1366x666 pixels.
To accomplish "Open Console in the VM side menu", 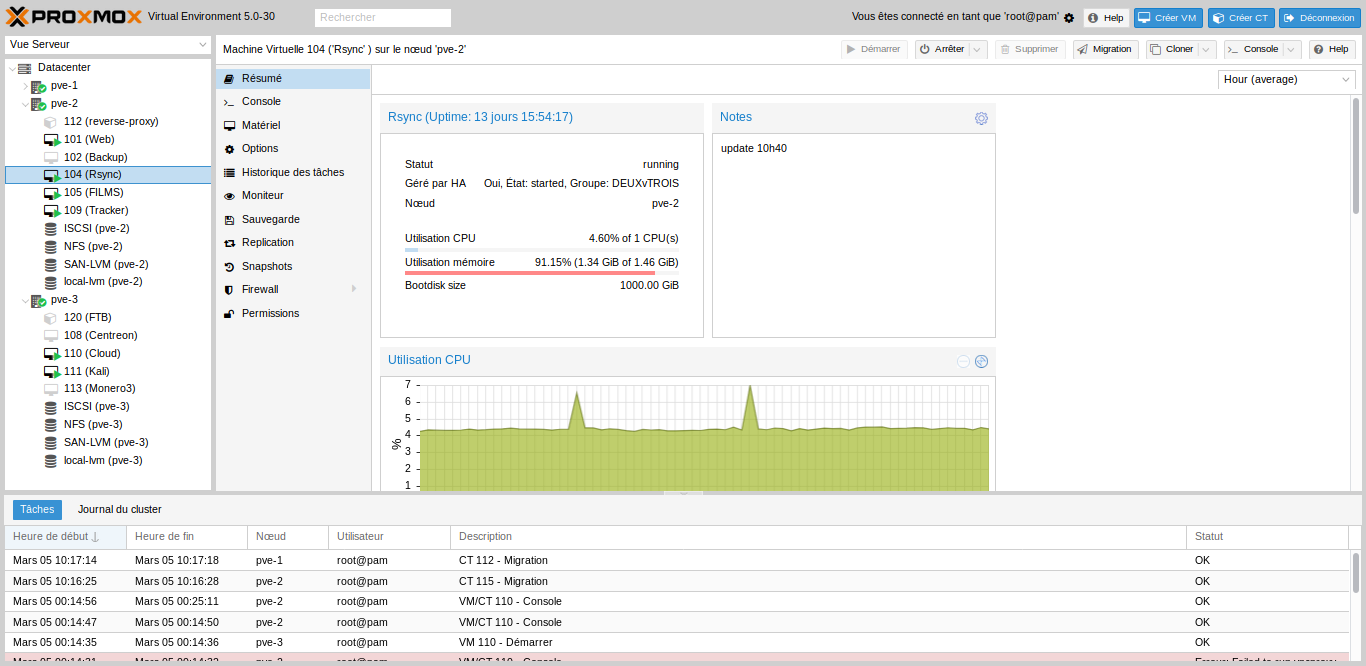I will [x=293, y=102].
